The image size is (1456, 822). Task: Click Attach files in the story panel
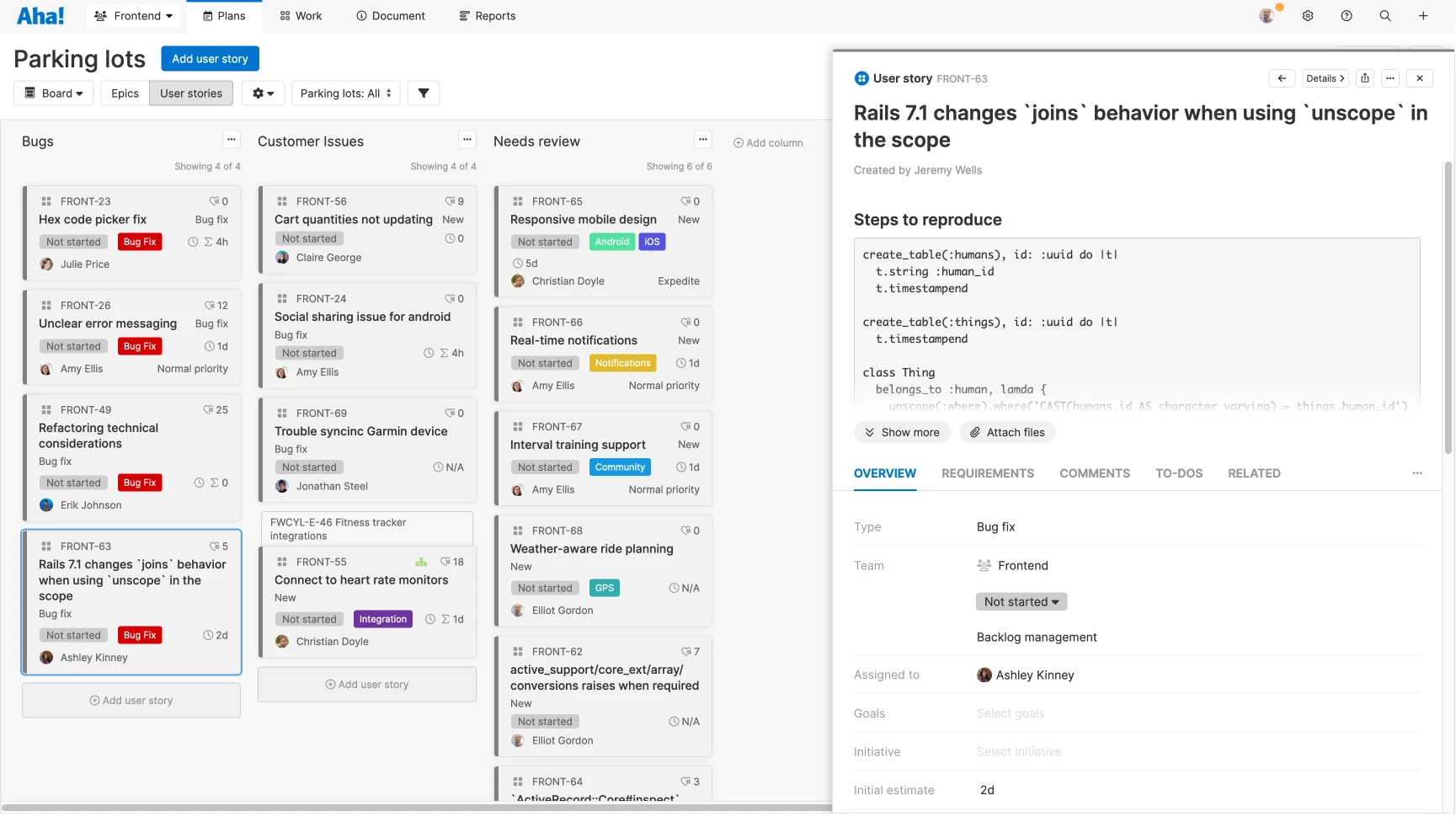click(1007, 432)
